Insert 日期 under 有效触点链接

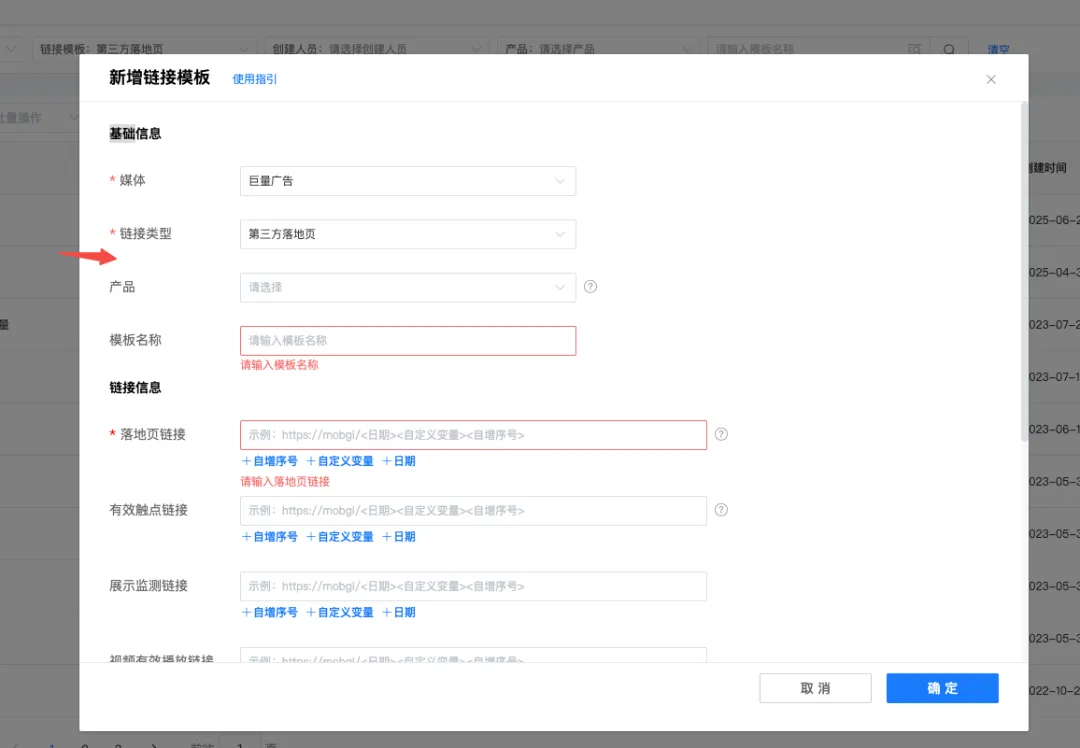click(399, 537)
